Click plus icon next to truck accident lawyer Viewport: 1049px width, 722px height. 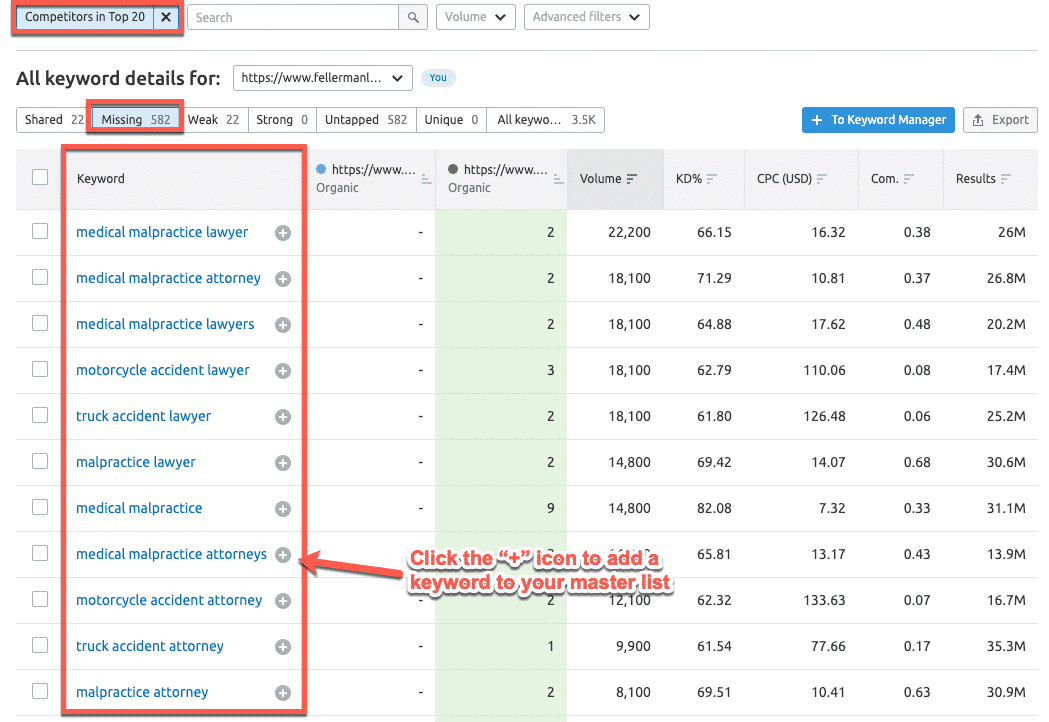(283, 417)
